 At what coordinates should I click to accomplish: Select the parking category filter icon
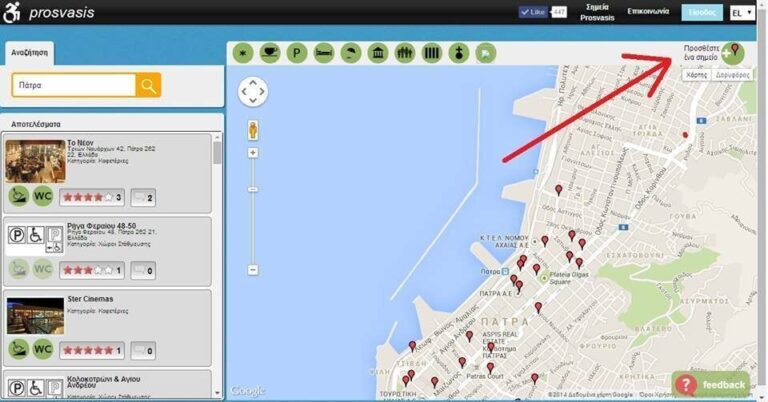(296, 52)
